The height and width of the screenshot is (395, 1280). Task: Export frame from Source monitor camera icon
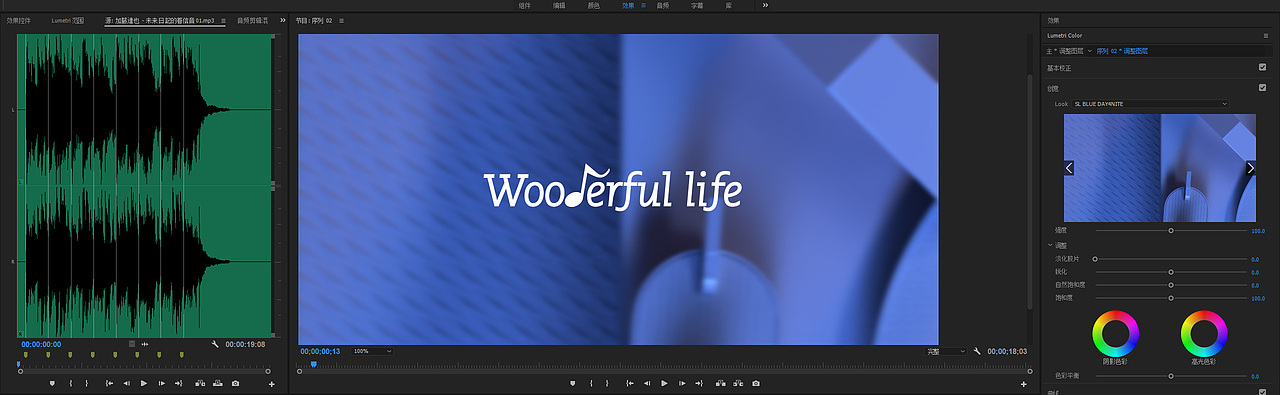pyautogui.click(x=235, y=383)
